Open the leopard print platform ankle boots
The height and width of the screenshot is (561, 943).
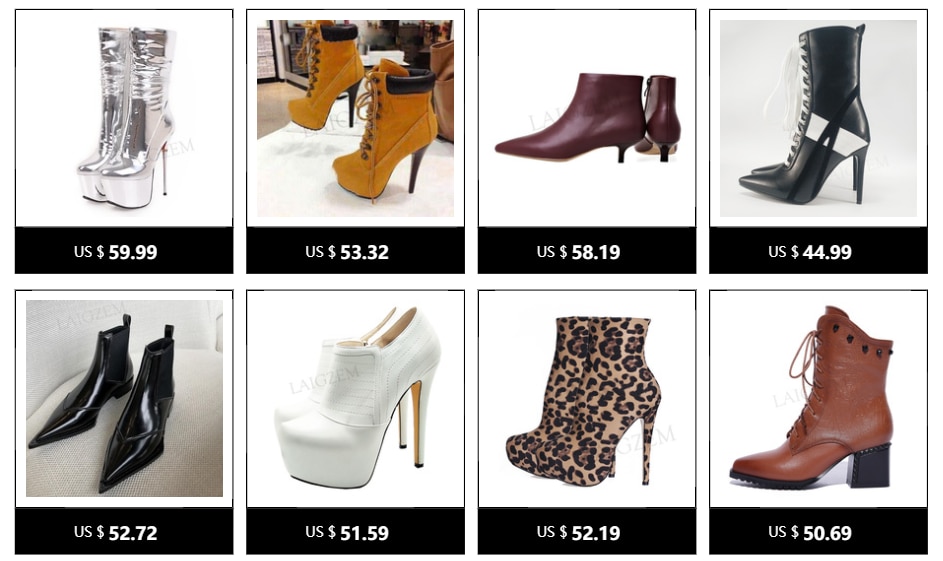coord(587,399)
